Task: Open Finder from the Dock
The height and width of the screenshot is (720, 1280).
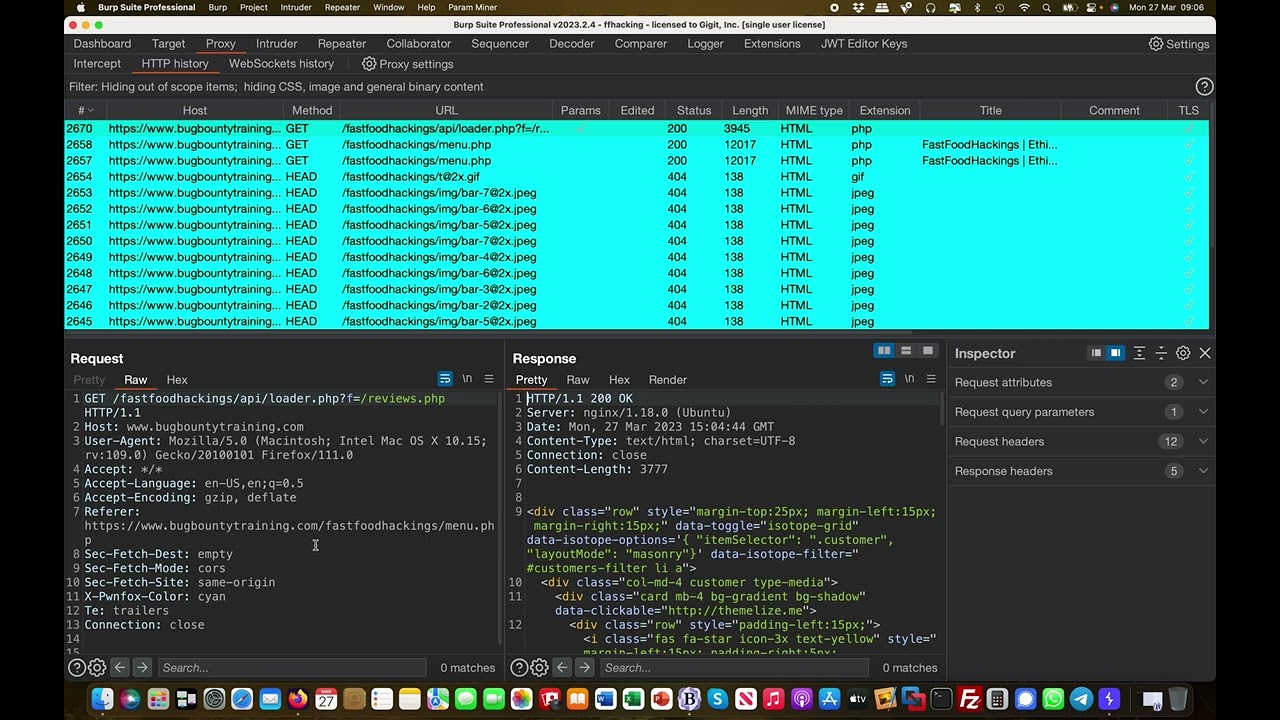Action: coord(102,699)
